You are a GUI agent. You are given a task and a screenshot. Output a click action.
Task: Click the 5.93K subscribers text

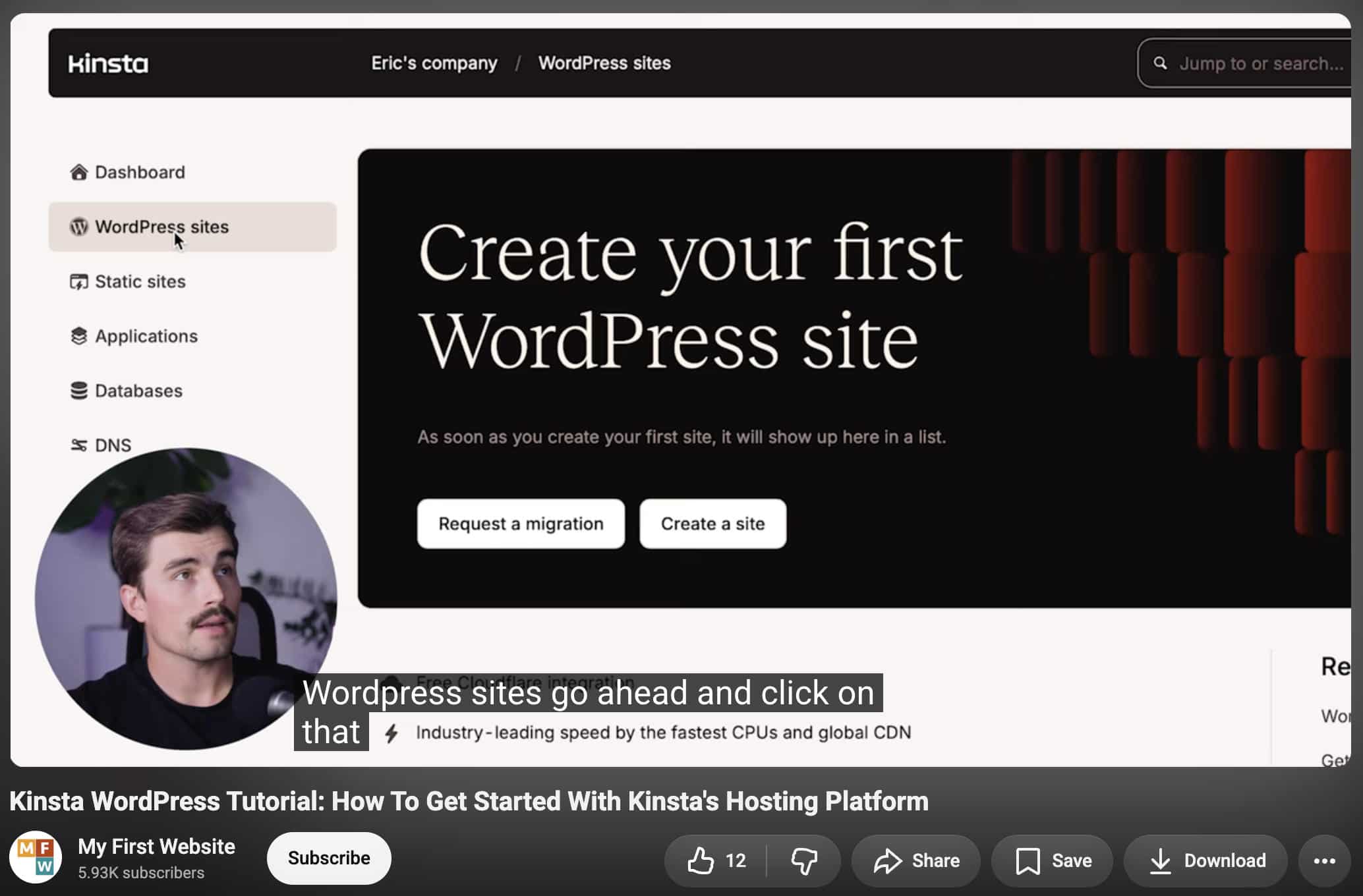click(x=141, y=873)
